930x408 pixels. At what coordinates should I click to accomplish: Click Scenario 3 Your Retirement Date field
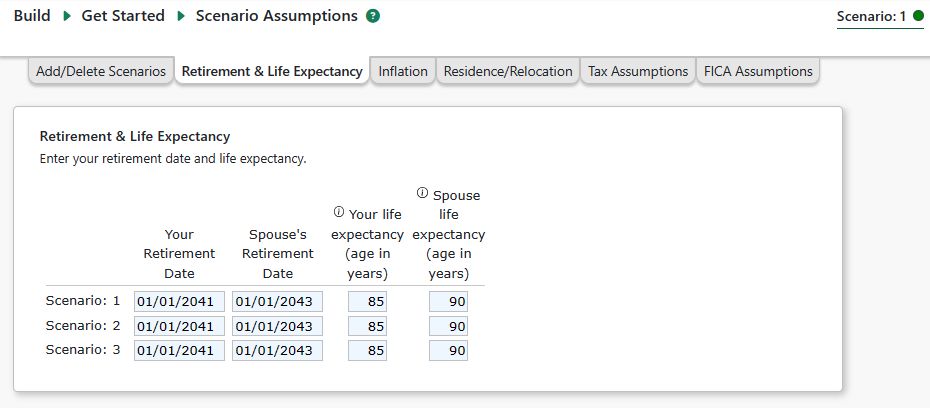tap(179, 351)
